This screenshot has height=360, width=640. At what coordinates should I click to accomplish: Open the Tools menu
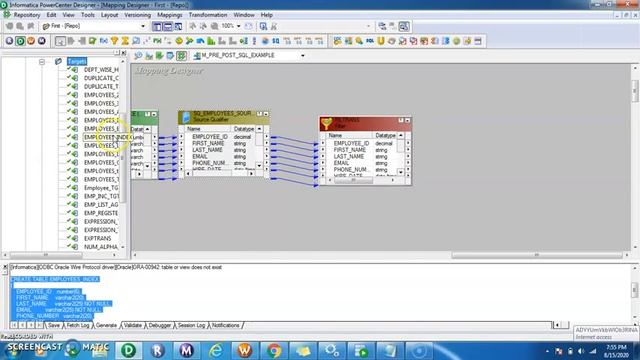[x=88, y=15]
